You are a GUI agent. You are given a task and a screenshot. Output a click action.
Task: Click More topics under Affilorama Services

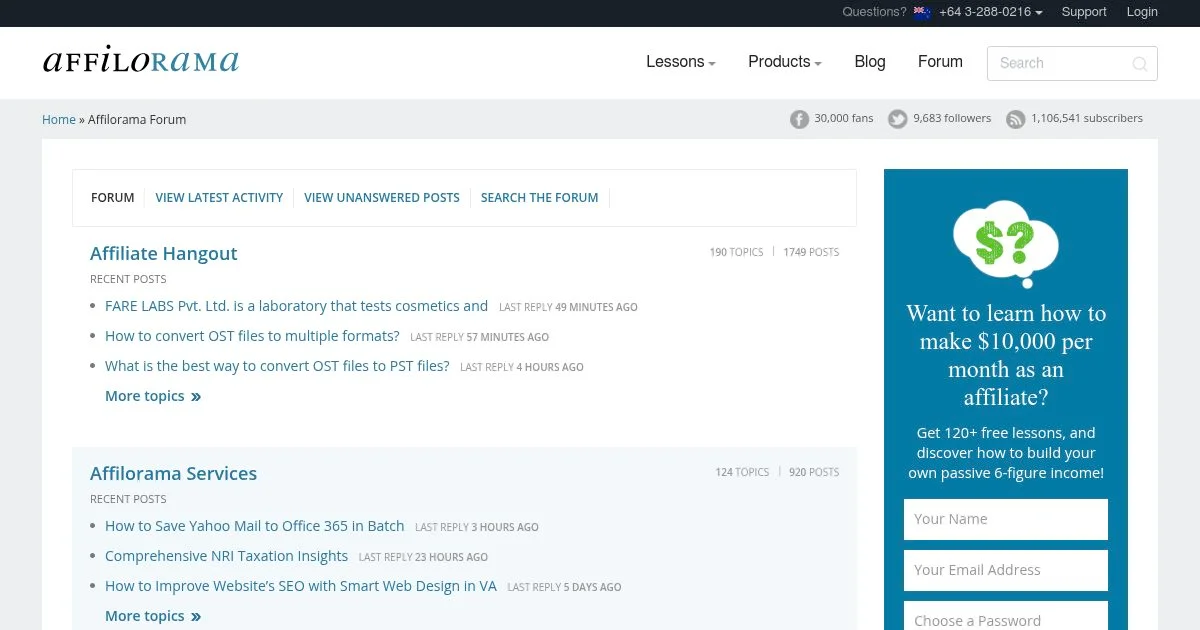pos(153,616)
